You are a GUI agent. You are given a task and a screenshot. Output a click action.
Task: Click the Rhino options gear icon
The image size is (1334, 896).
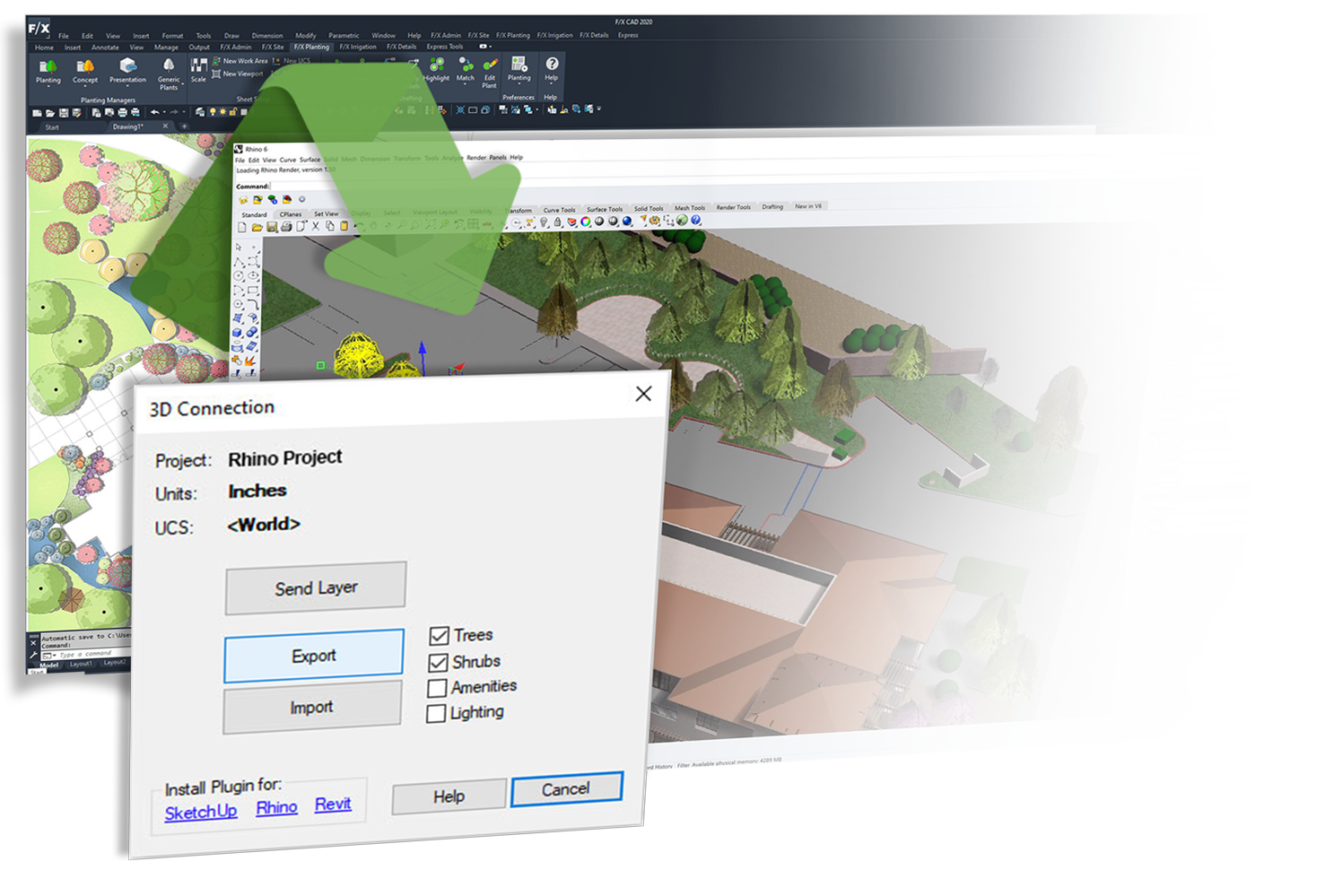pos(654,221)
